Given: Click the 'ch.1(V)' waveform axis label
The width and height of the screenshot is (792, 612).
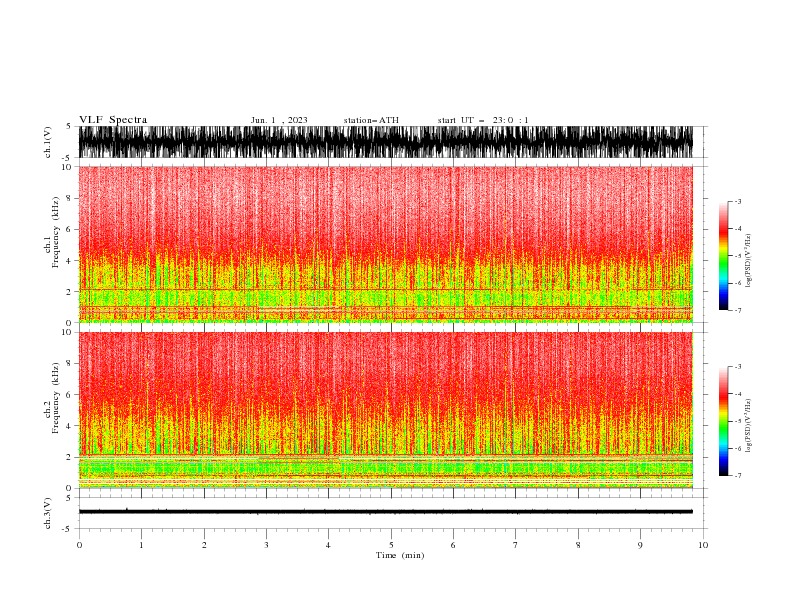Looking at the screenshot, I should [x=48, y=142].
